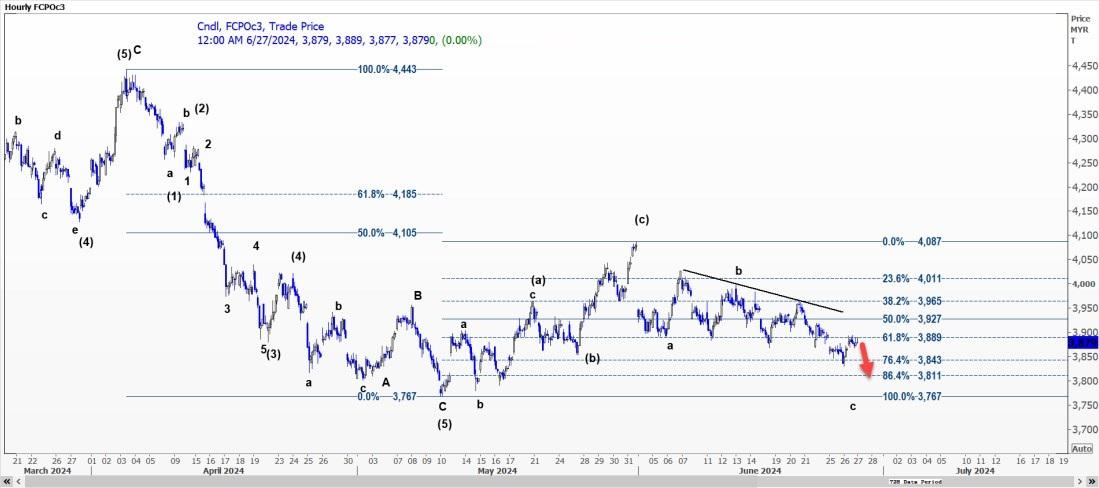The image size is (1099, 488).
Task: Click the 4,450 price axis label
Action: coord(1084,67)
